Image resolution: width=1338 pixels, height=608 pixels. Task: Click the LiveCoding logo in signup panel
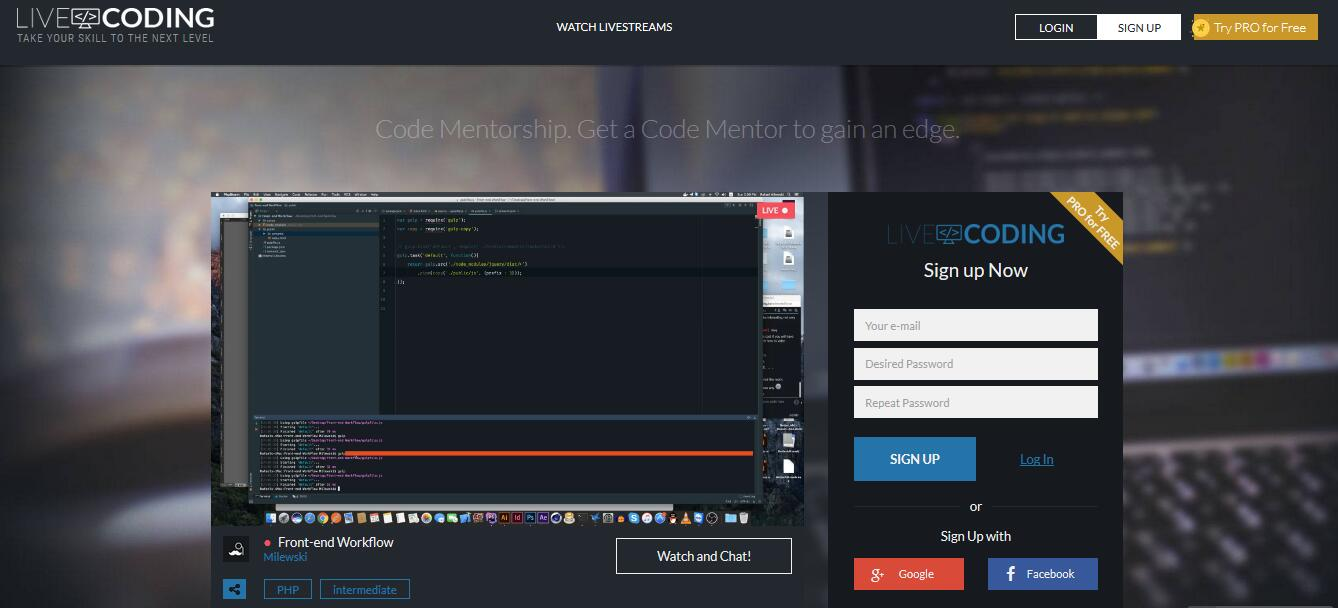(975, 234)
